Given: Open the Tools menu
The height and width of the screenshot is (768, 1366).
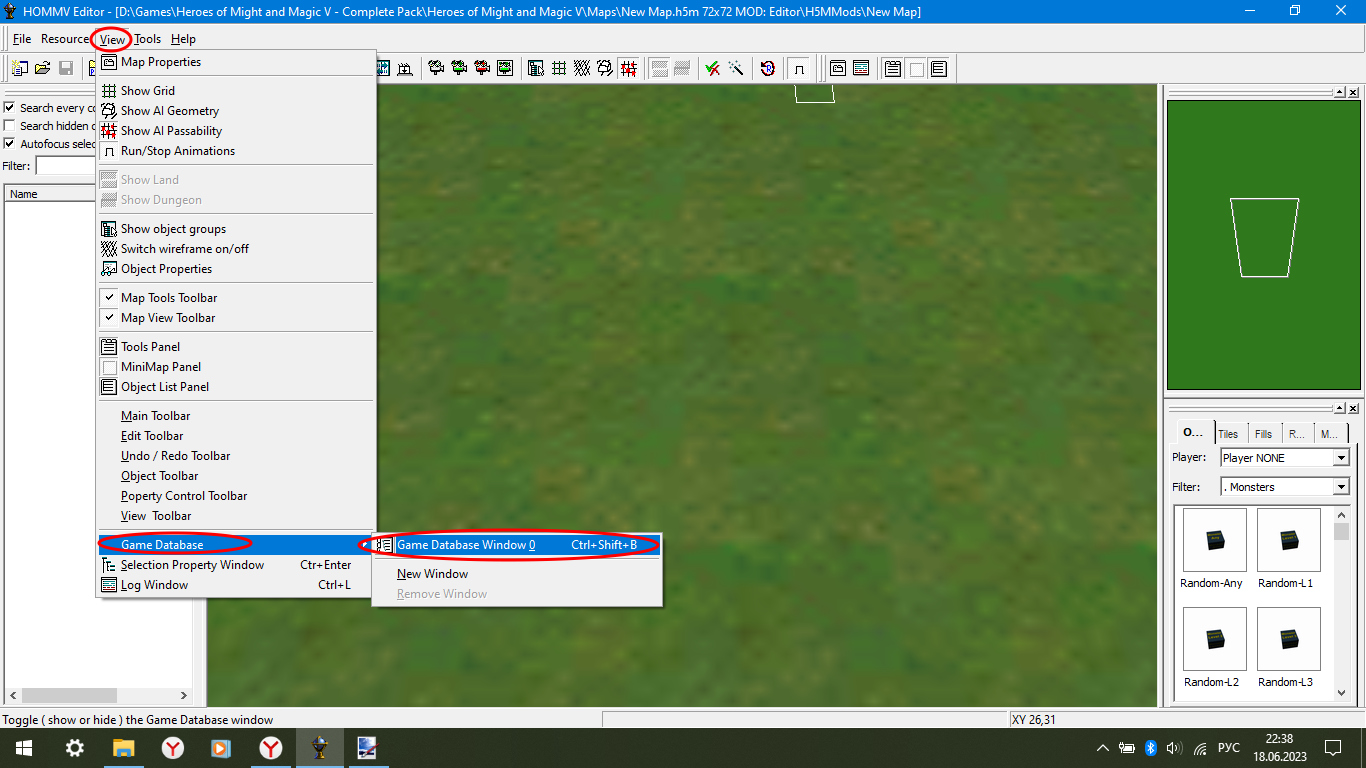Looking at the screenshot, I should click(x=147, y=39).
